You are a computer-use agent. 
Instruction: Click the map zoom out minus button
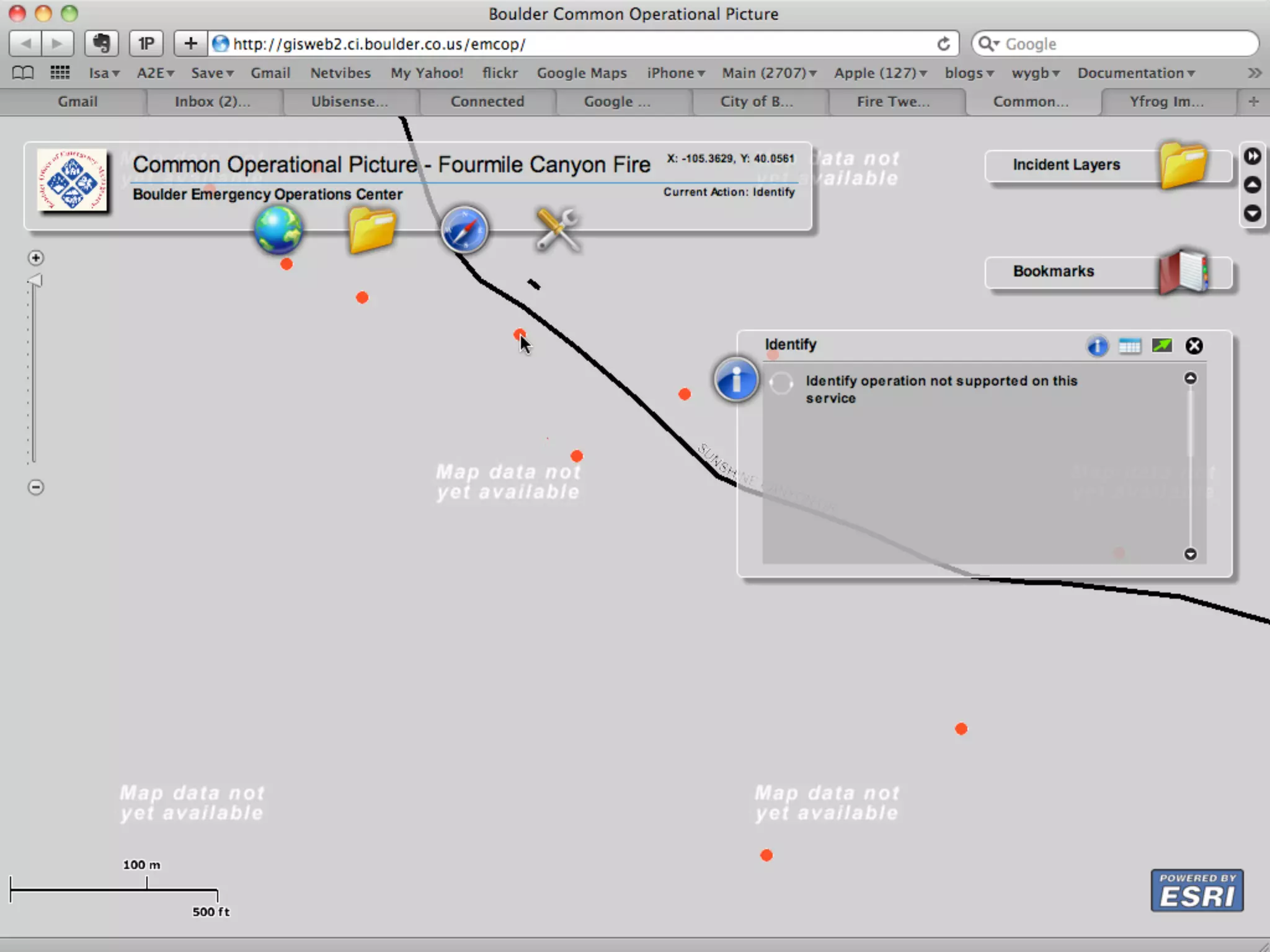[x=36, y=487]
